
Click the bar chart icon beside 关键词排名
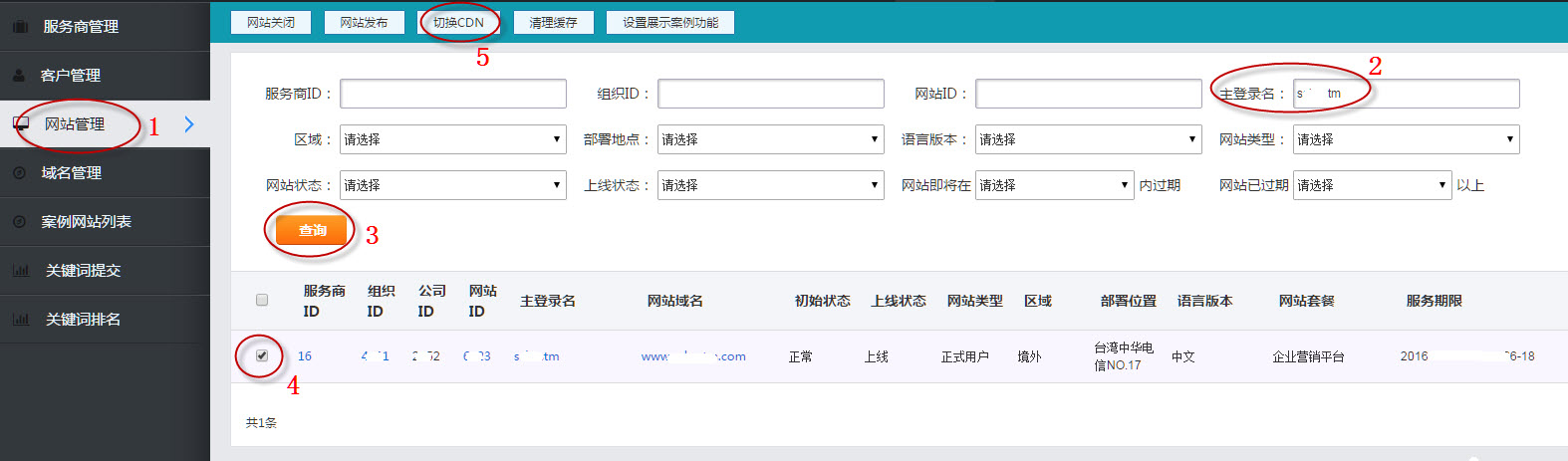[x=20, y=320]
